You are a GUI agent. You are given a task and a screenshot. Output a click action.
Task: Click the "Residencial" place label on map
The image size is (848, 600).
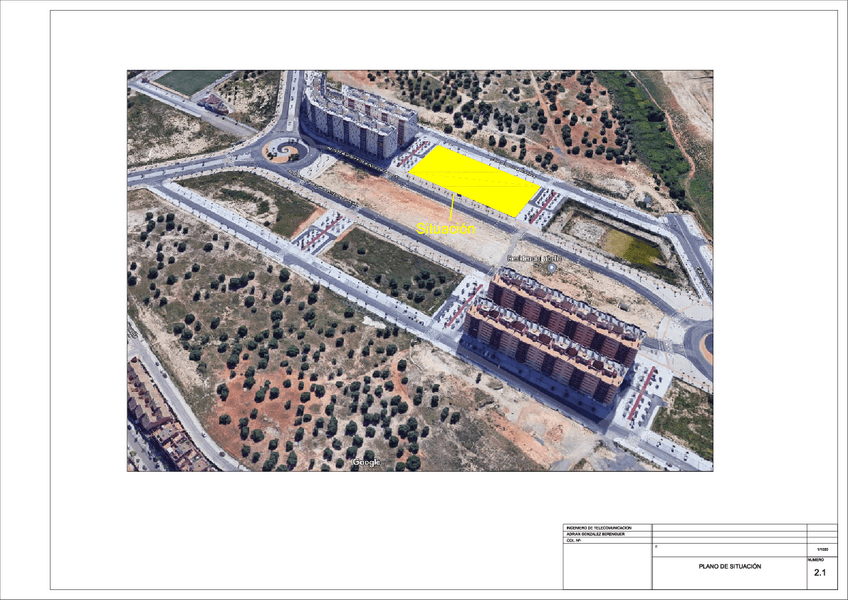(534, 259)
